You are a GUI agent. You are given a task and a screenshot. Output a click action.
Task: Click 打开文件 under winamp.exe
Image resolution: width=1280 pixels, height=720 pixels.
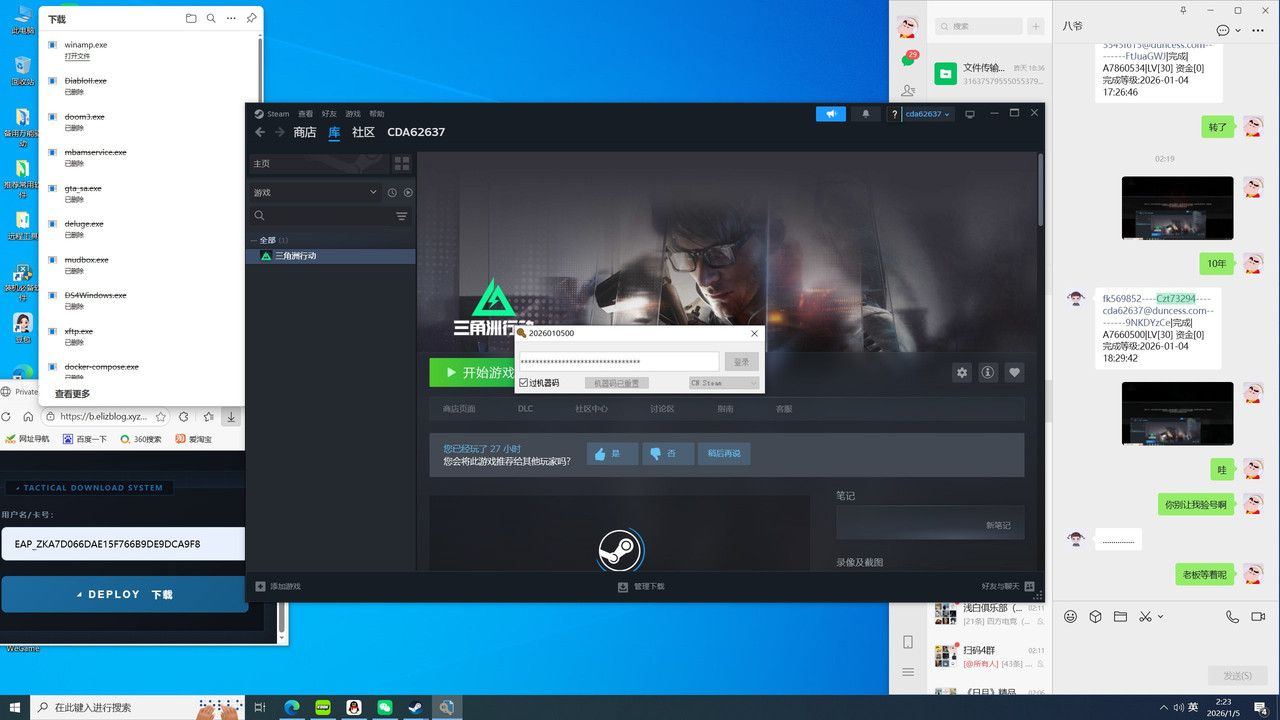(x=77, y=57)
